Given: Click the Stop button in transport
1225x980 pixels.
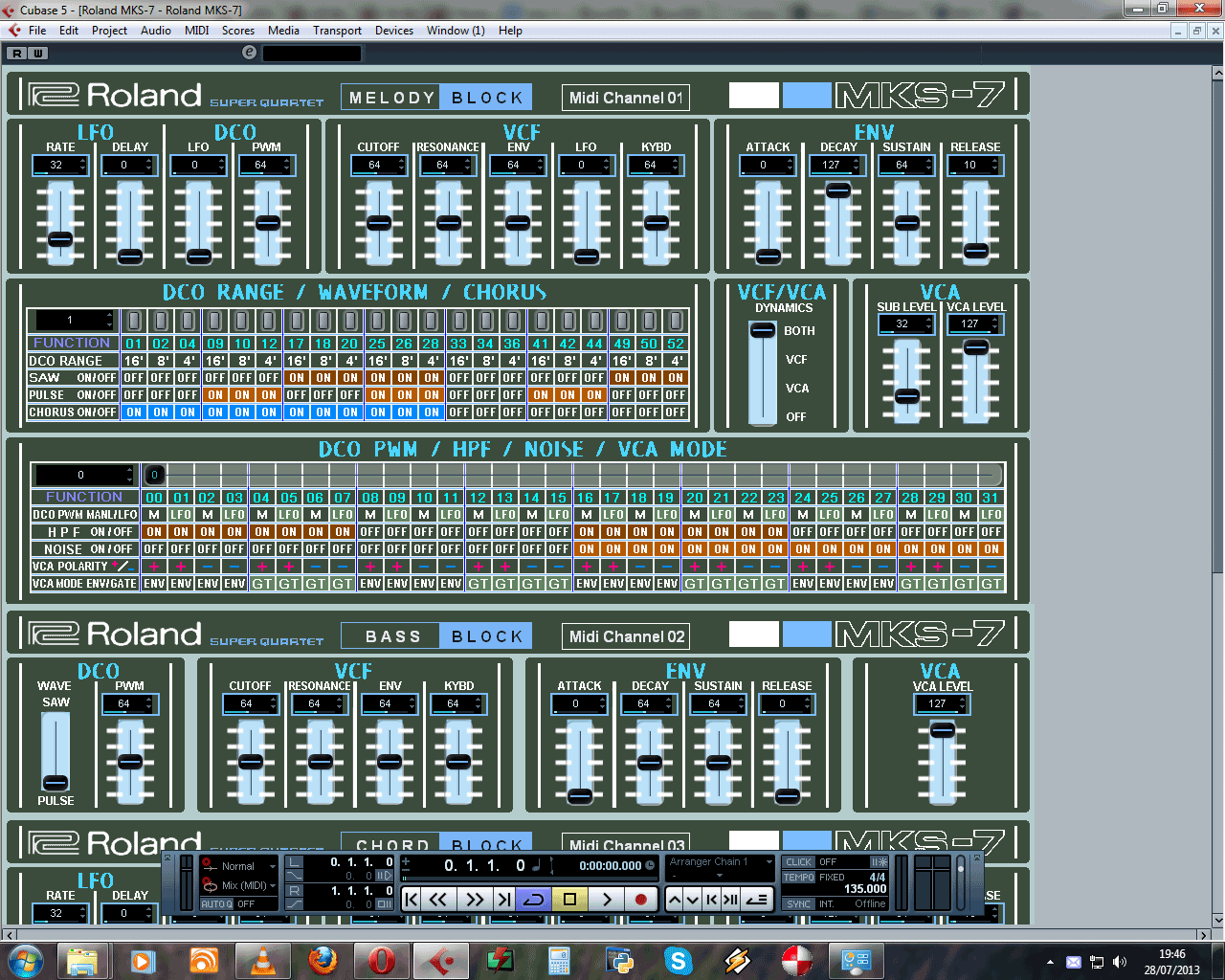Looking at the screenshot, I should click(570, 899).
